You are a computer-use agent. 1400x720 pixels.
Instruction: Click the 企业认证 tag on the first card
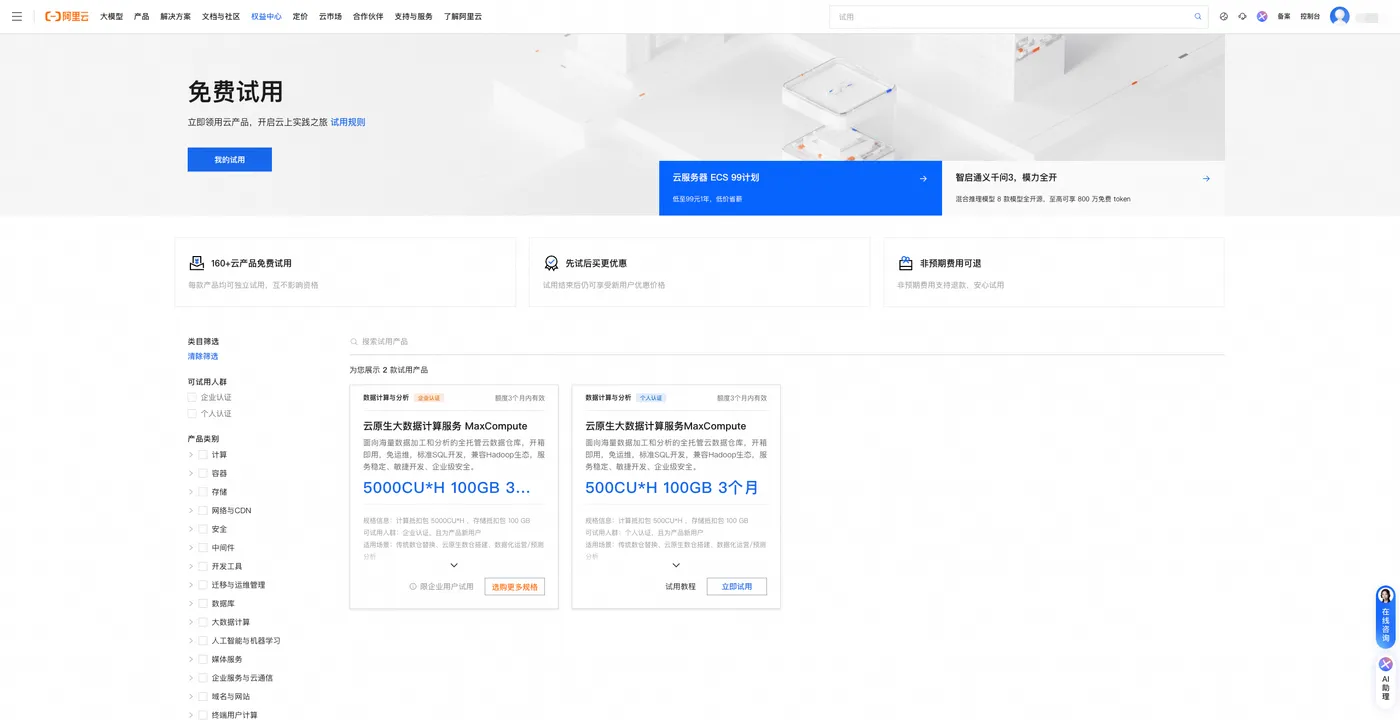(429, 398)
